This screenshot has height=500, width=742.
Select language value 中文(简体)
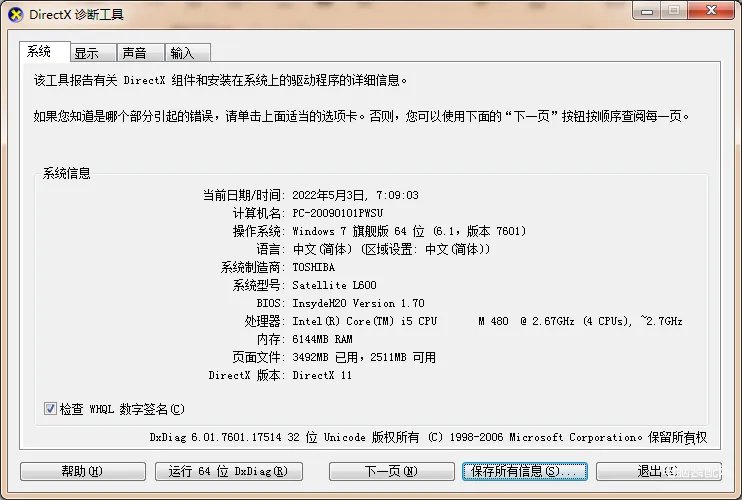click(323, 249)
